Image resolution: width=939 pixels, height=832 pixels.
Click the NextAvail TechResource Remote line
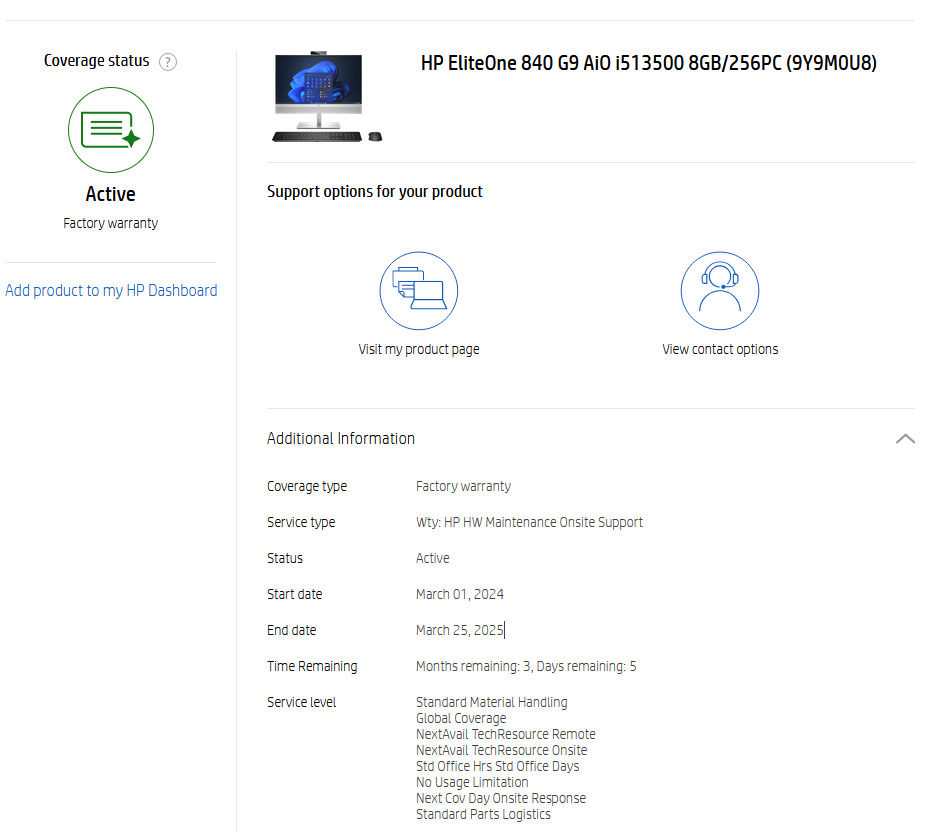pyautogui.click(x=505, y=734)
